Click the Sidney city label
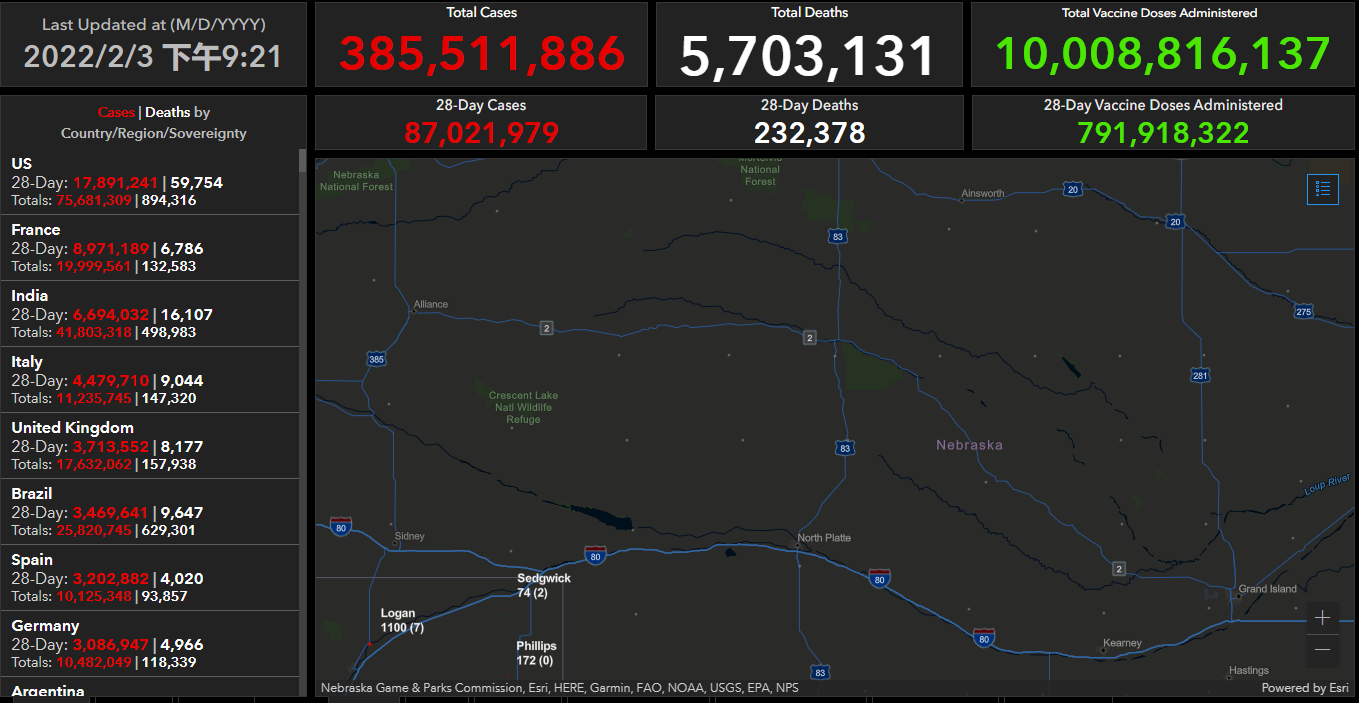The image size is (1359, 703). tap(410, 536)
